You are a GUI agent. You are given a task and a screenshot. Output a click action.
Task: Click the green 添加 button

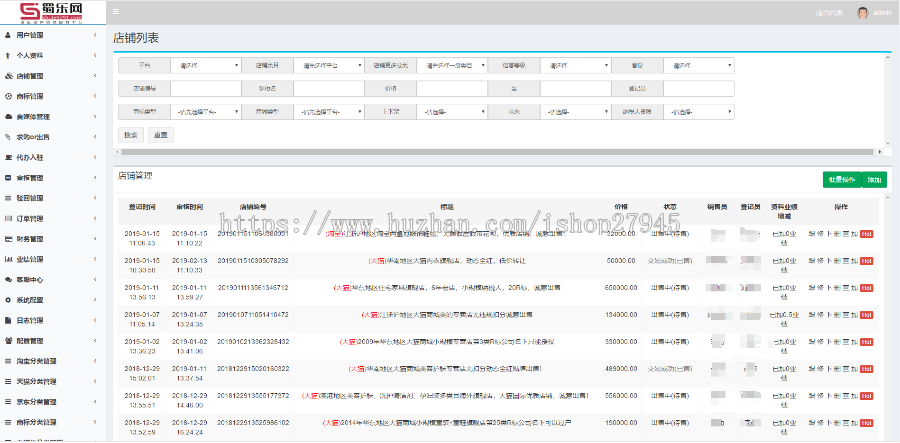[874, 180]
